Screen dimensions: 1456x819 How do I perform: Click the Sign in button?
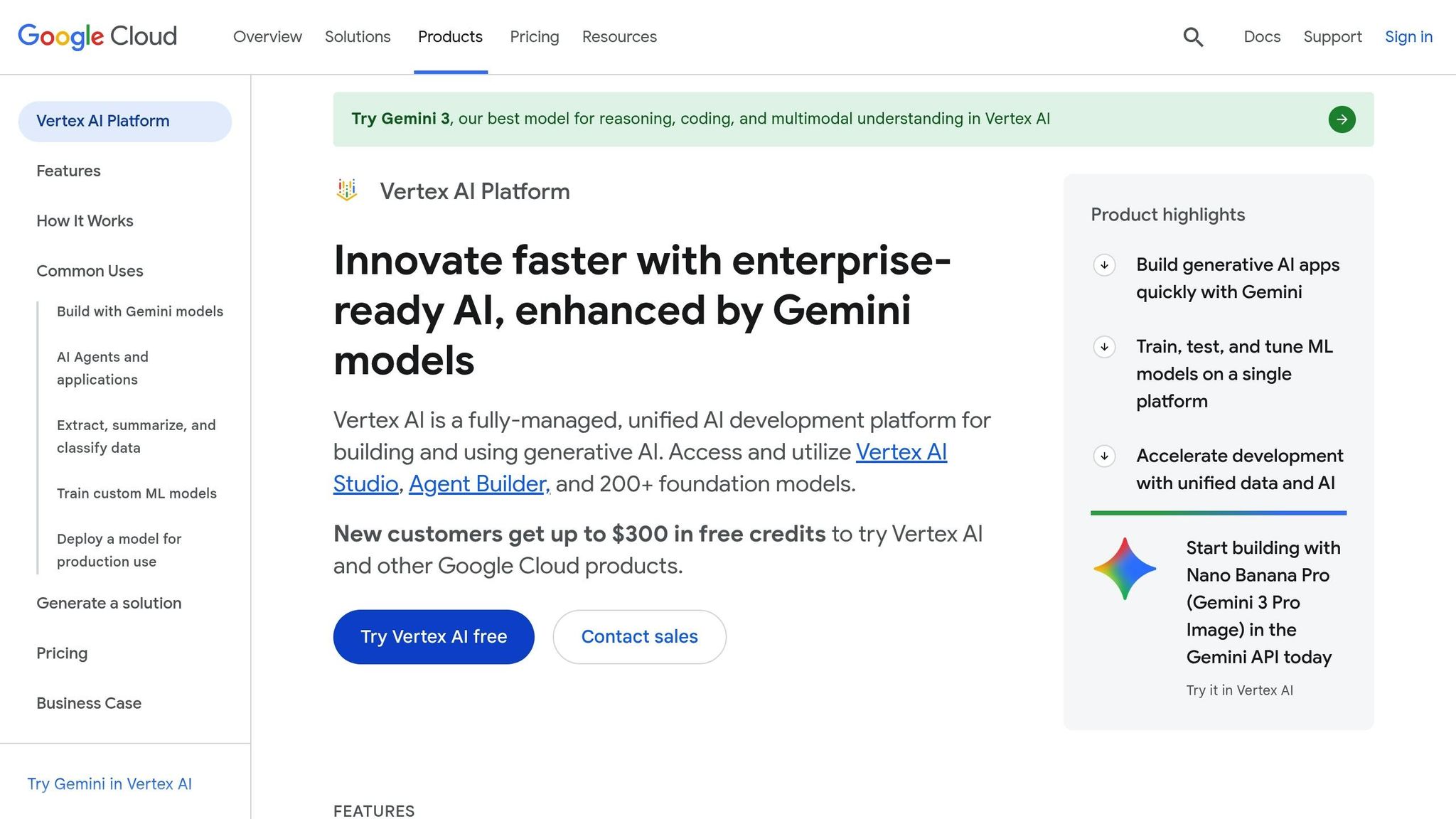(x=1408, y=36)
